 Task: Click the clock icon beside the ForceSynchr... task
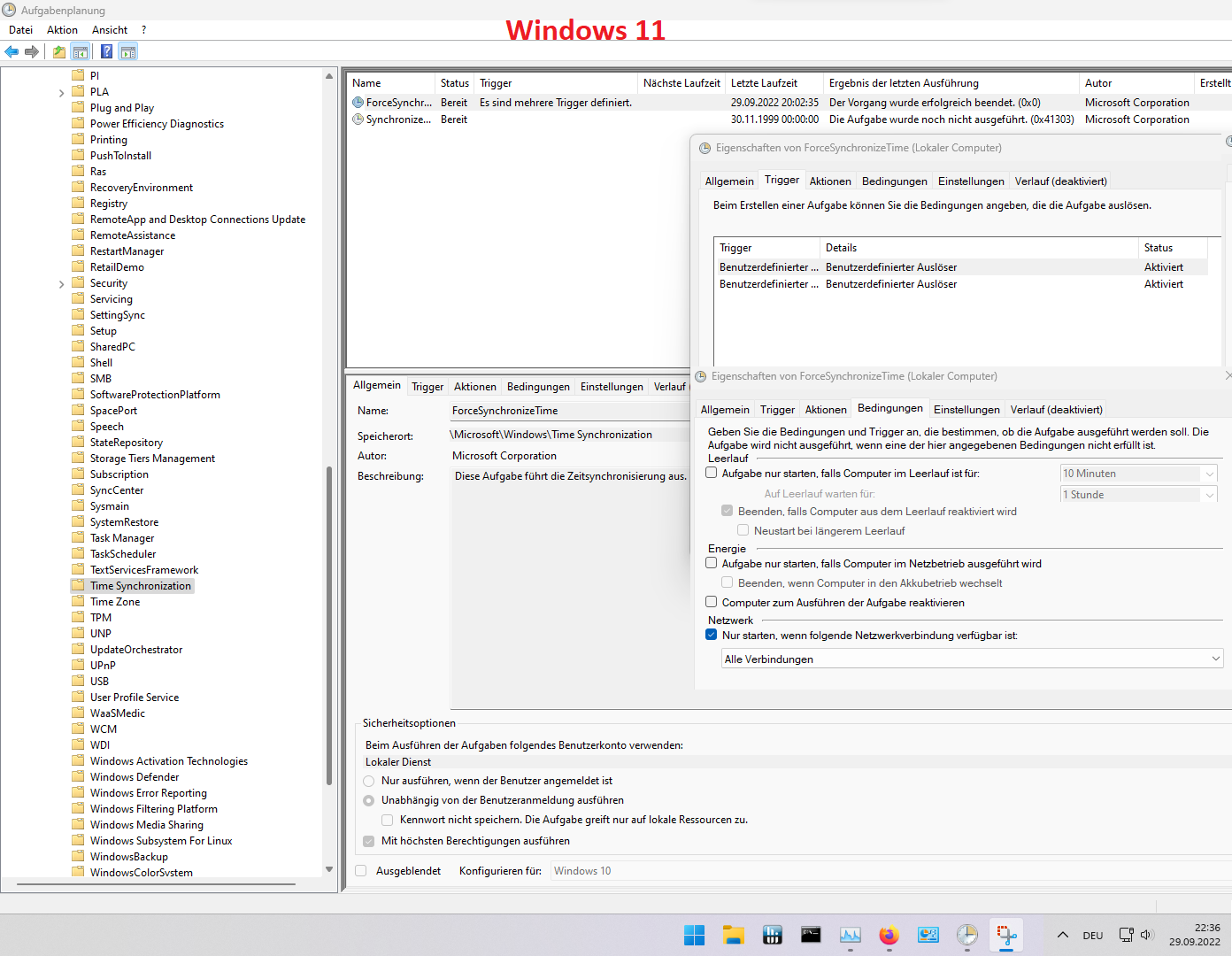pos(358,103)
